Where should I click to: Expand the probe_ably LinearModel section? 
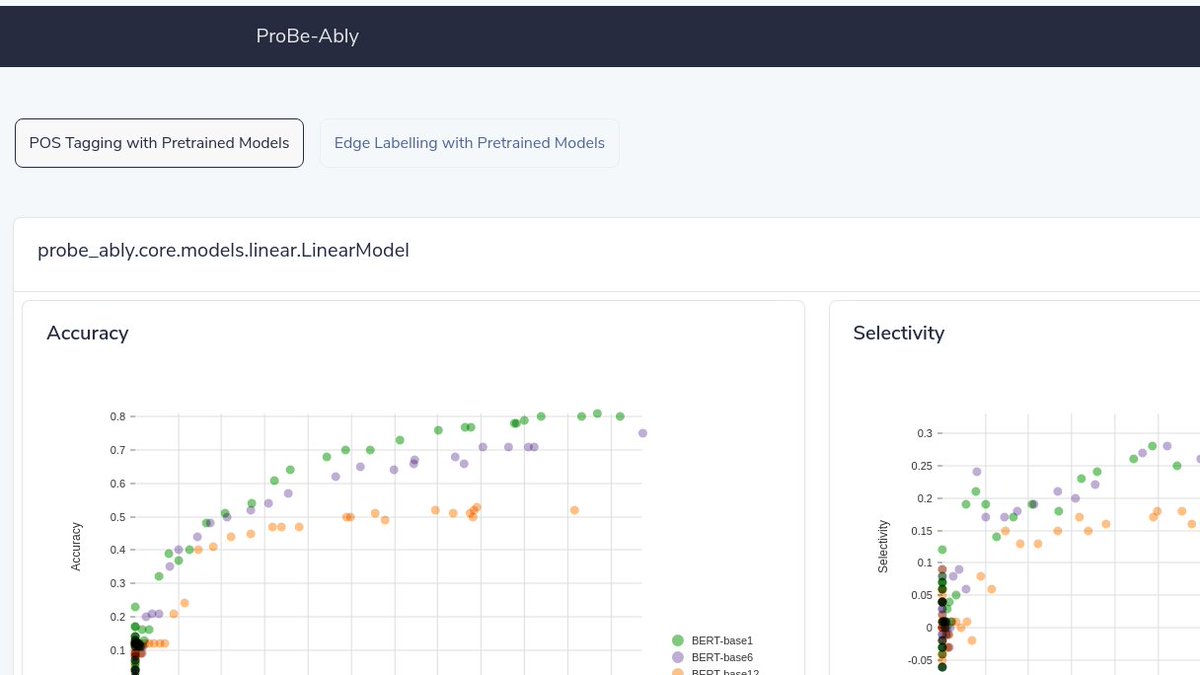[223, 250]
